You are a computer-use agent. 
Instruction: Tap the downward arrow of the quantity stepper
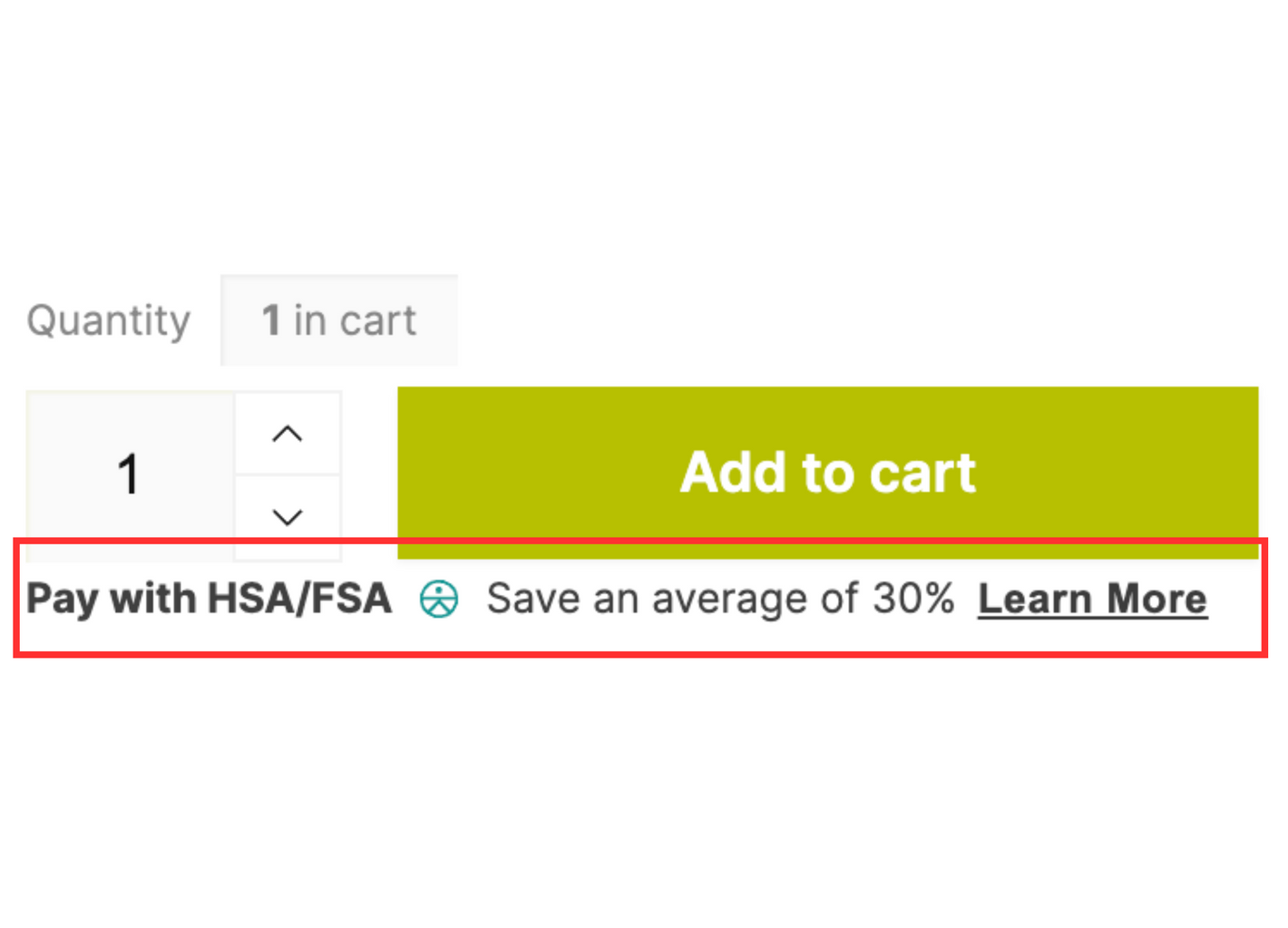(x=288, y=517)
